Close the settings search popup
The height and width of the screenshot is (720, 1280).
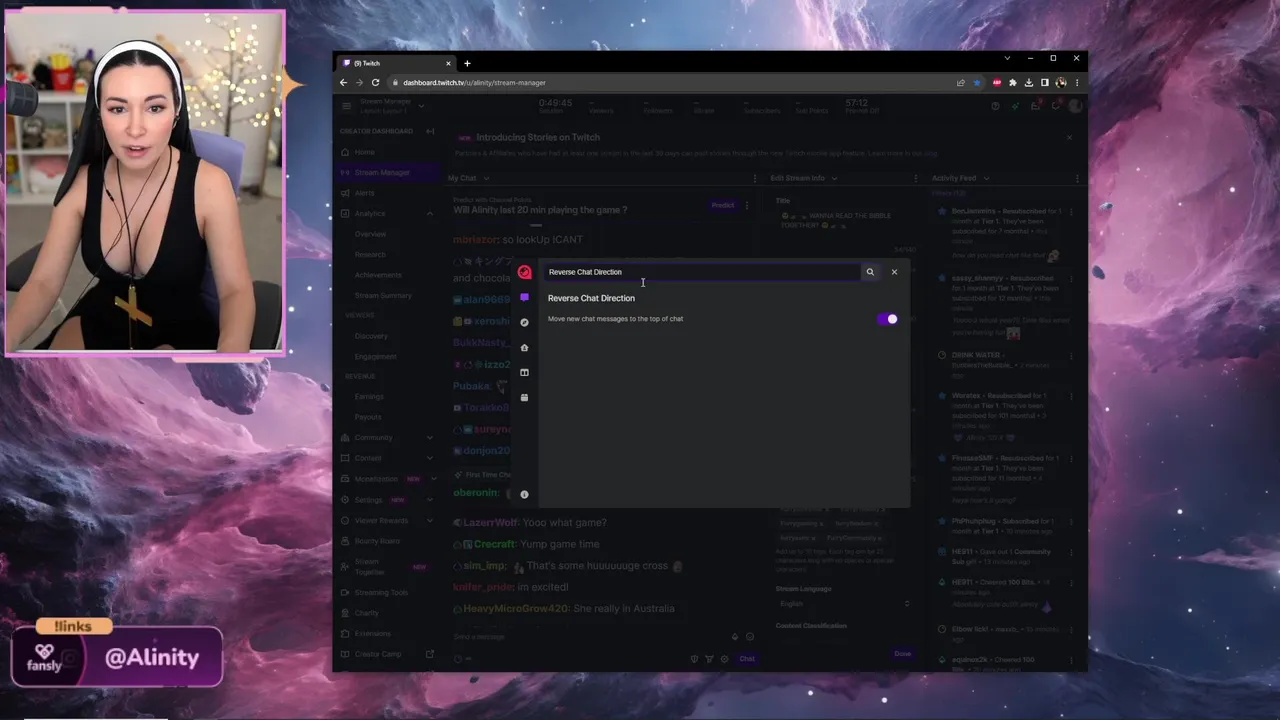(894, 272)
